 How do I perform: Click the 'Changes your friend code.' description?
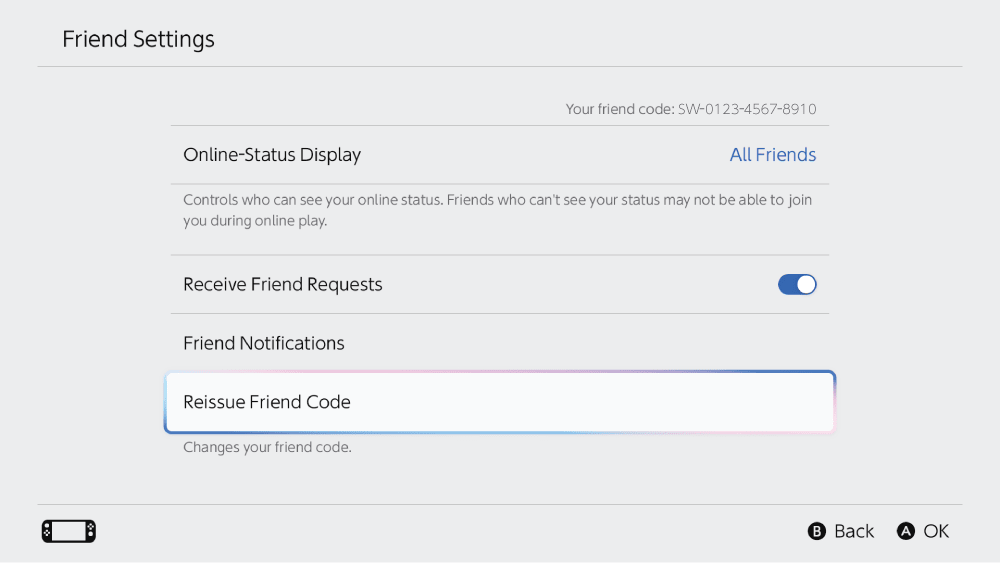[x=267, y=447]
